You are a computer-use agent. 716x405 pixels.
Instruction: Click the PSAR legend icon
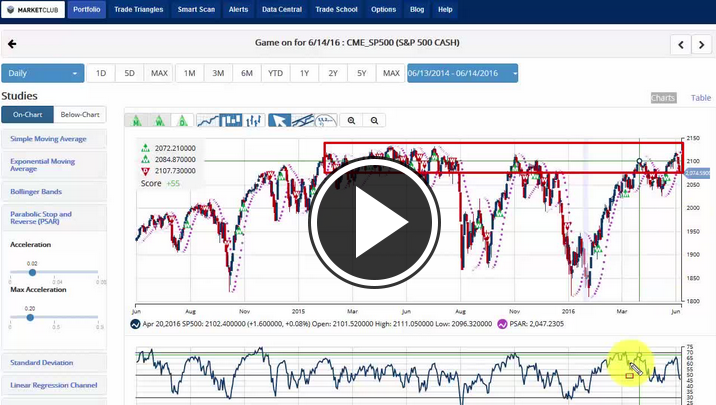point(502,324)
